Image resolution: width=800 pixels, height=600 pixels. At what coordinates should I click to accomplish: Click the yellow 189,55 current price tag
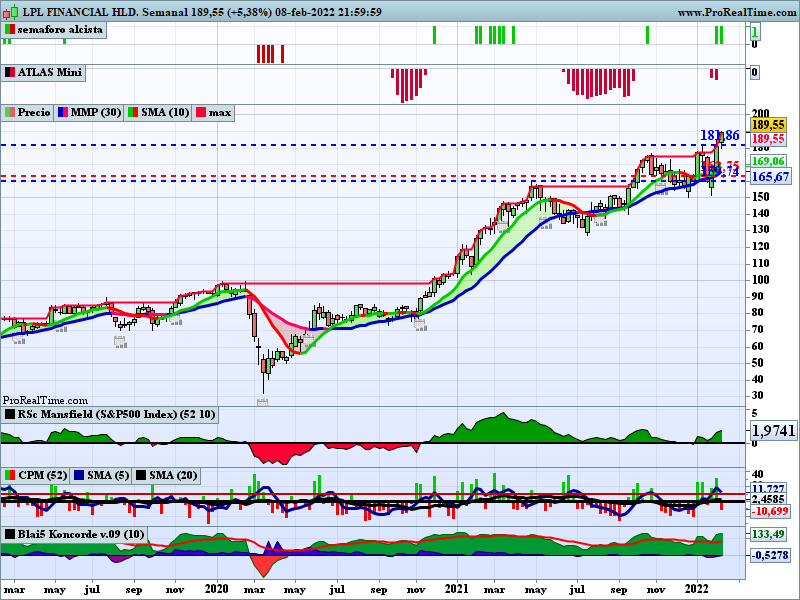[768, 125]
